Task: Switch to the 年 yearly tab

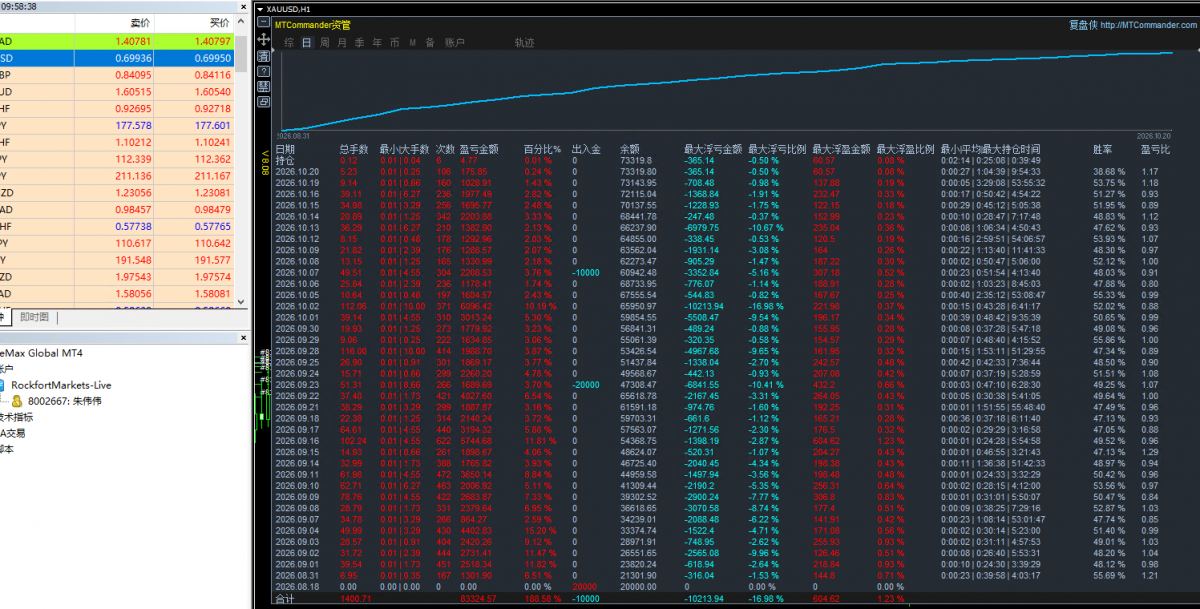Action: coord(377,43)
